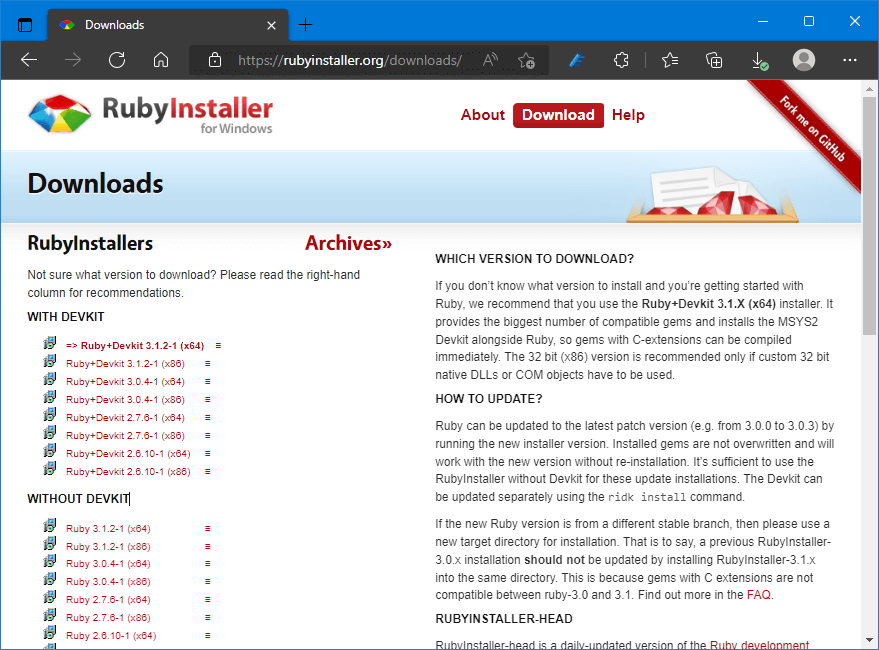The image size is (879, 650).
Task: Download Ruby 3.0.4-1 (x64) without Devkit
Action: point(108,564)
